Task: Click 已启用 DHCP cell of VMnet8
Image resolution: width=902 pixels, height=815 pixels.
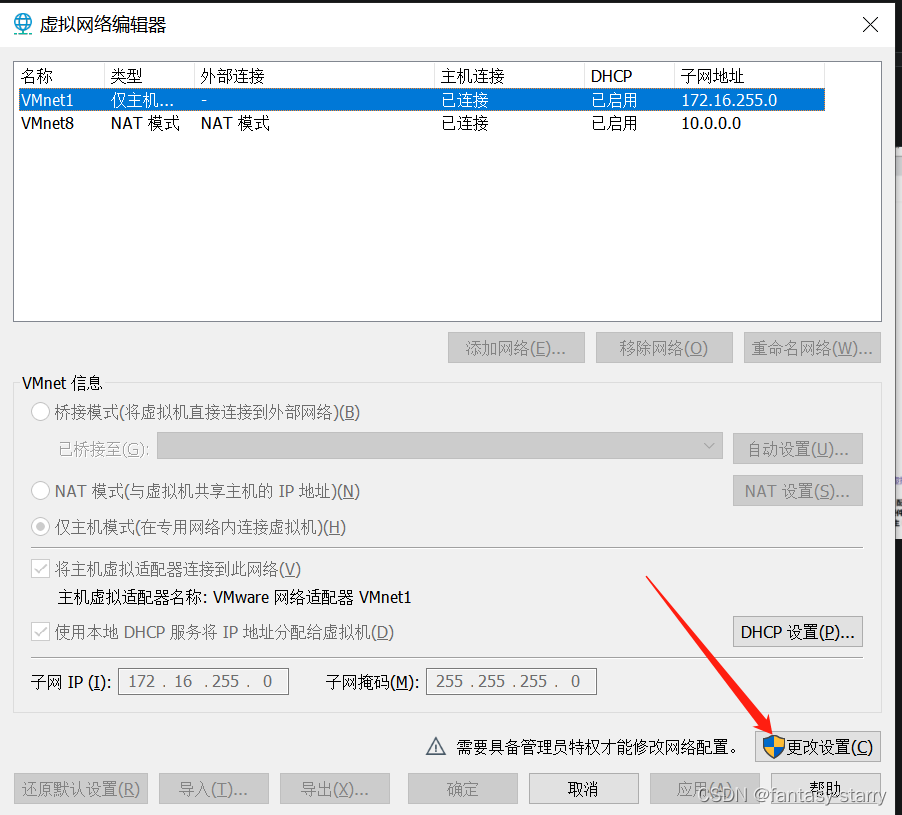Action: click(x=614, y=123)
